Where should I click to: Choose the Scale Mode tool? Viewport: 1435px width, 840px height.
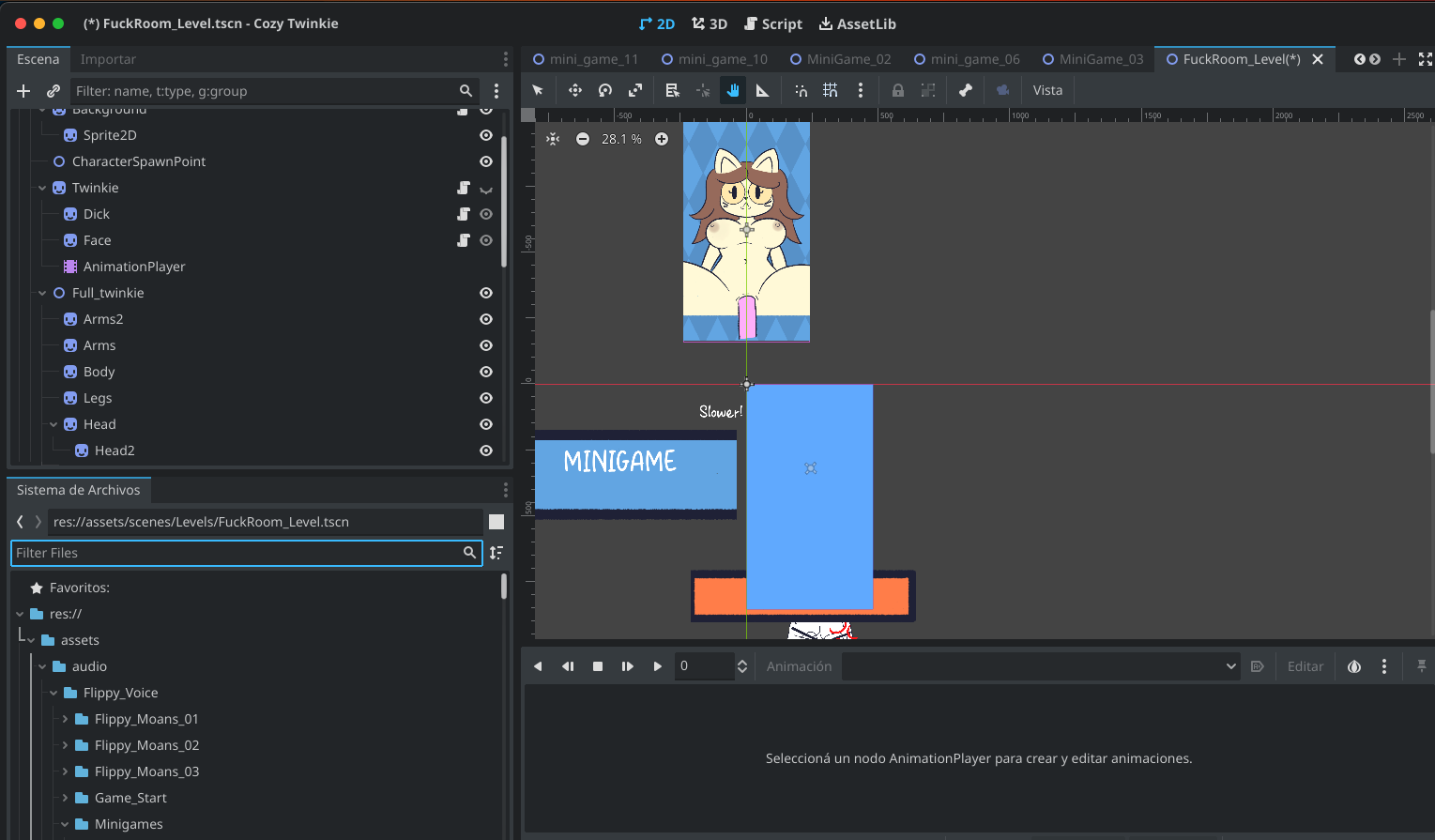point(635,90)
